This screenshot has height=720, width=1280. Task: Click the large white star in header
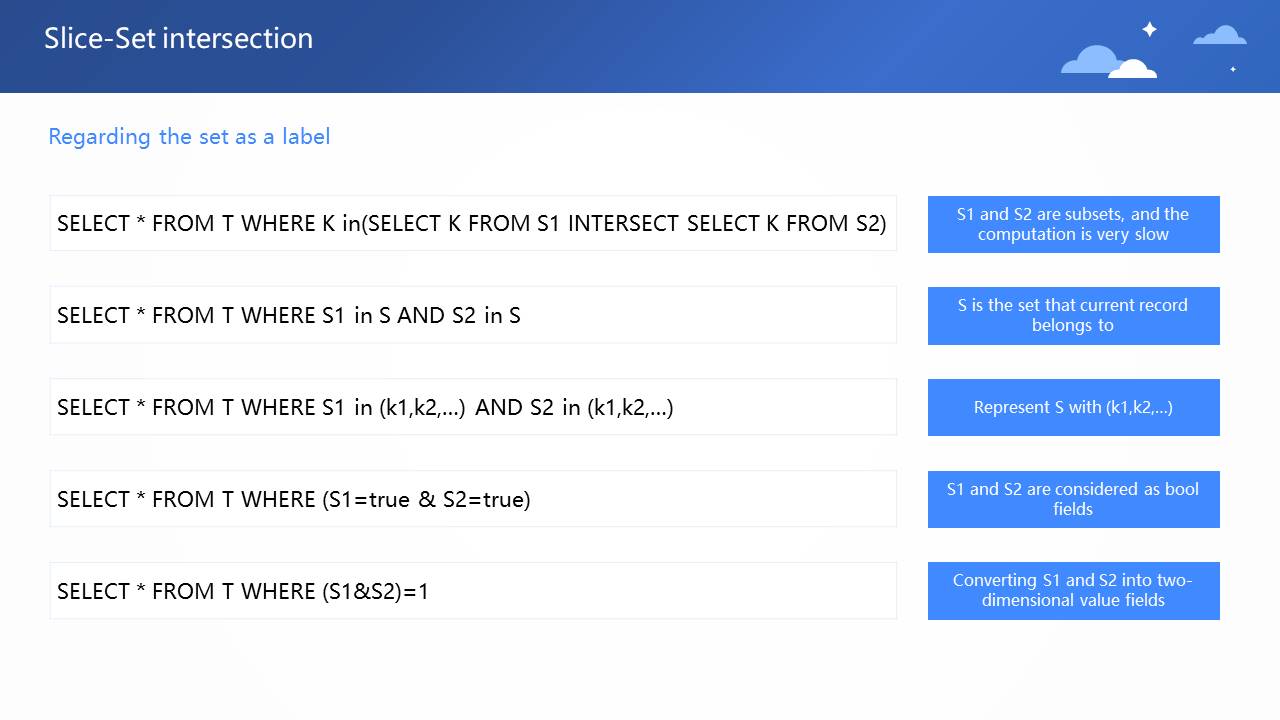click(x=1149, y=29)
